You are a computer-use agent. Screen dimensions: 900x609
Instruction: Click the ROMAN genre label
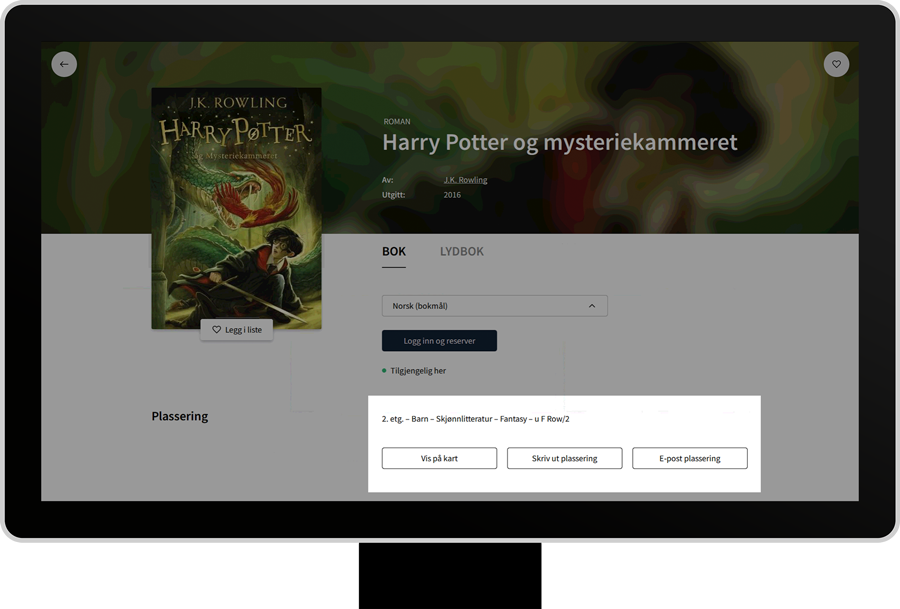(396, 122)
